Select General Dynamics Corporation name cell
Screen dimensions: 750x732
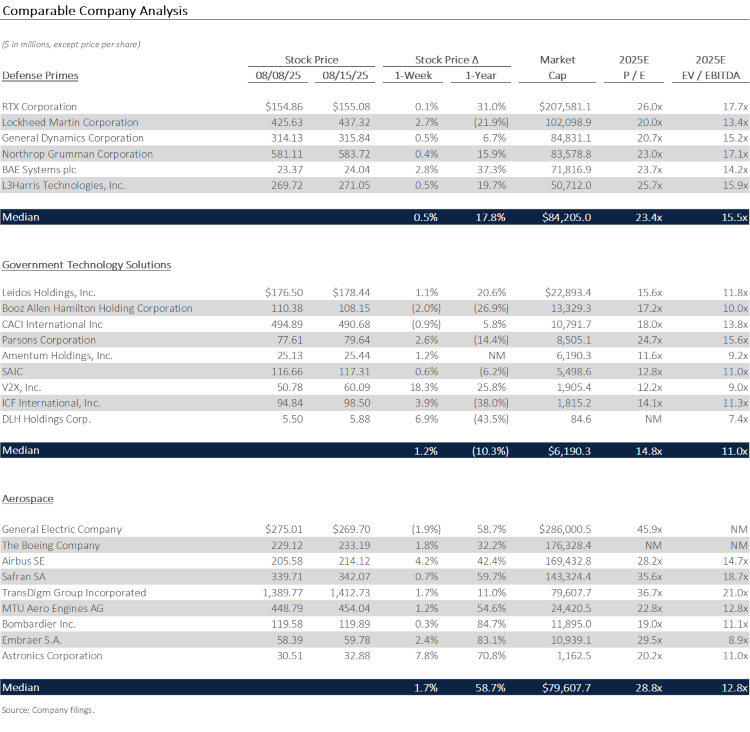(73, 138)
